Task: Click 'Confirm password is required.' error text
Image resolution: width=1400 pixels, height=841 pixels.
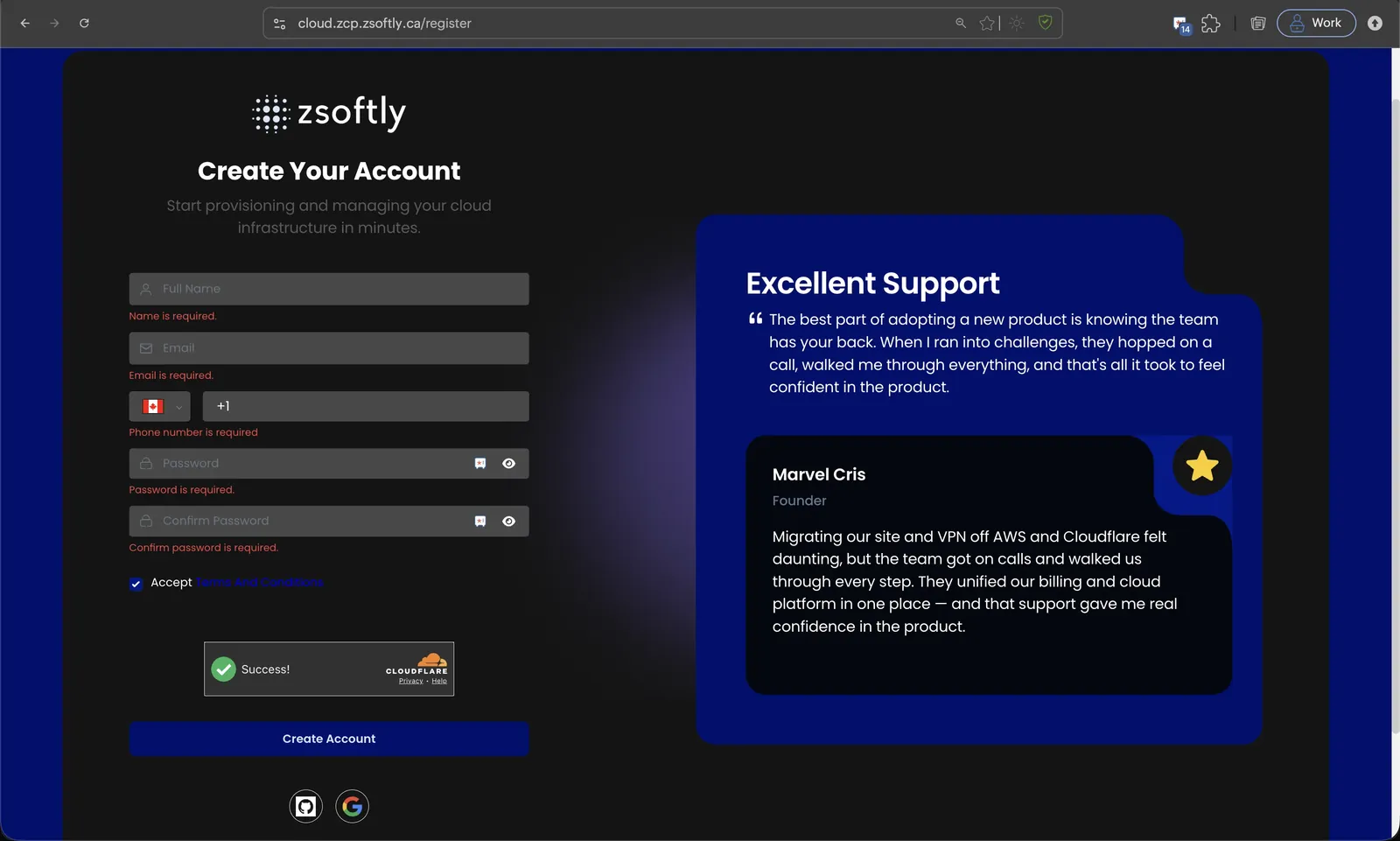Action: (x=204, y=548)
